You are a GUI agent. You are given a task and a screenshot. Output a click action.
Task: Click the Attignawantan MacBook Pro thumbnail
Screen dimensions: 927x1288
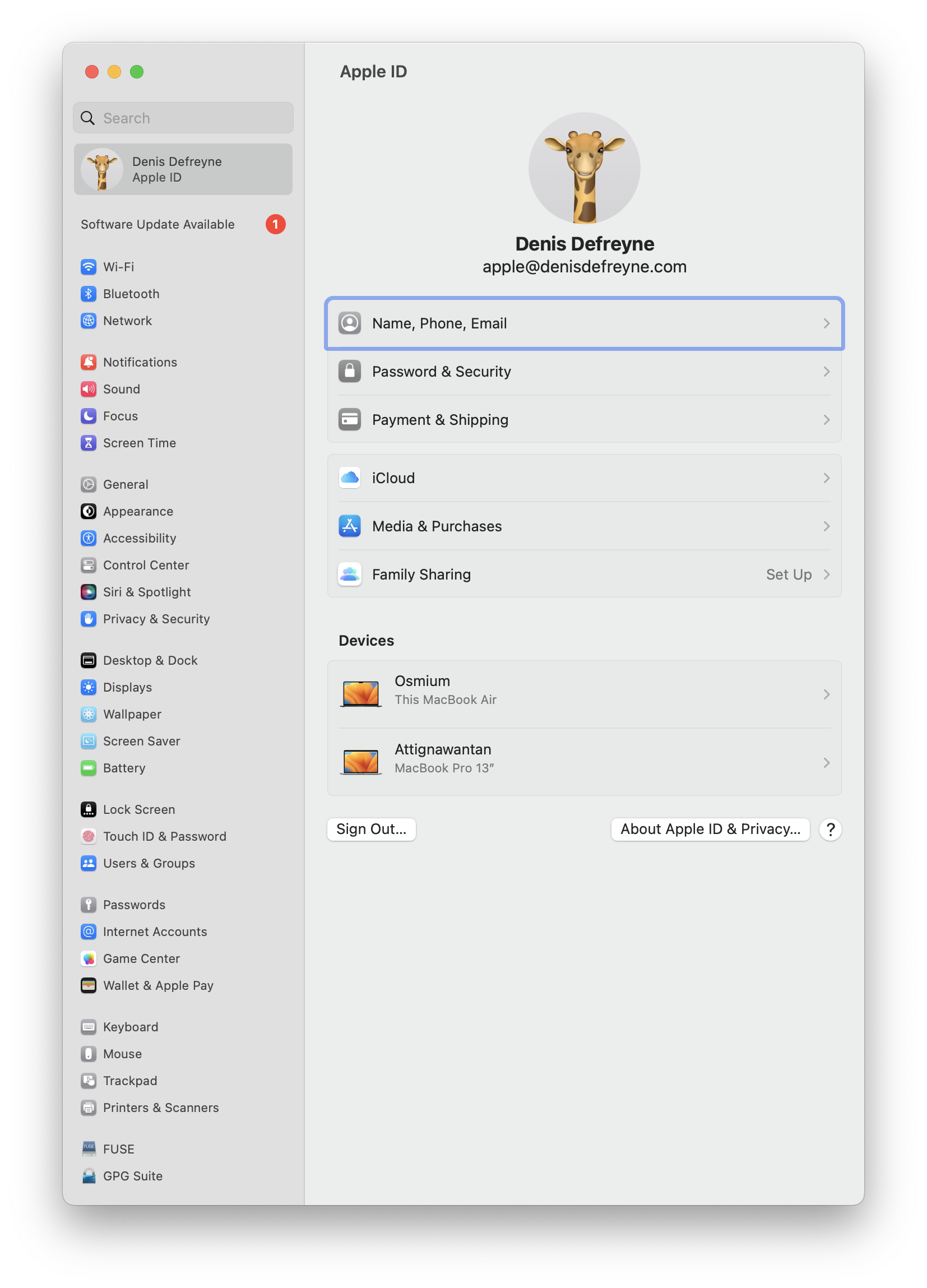[x=361, y=762]
